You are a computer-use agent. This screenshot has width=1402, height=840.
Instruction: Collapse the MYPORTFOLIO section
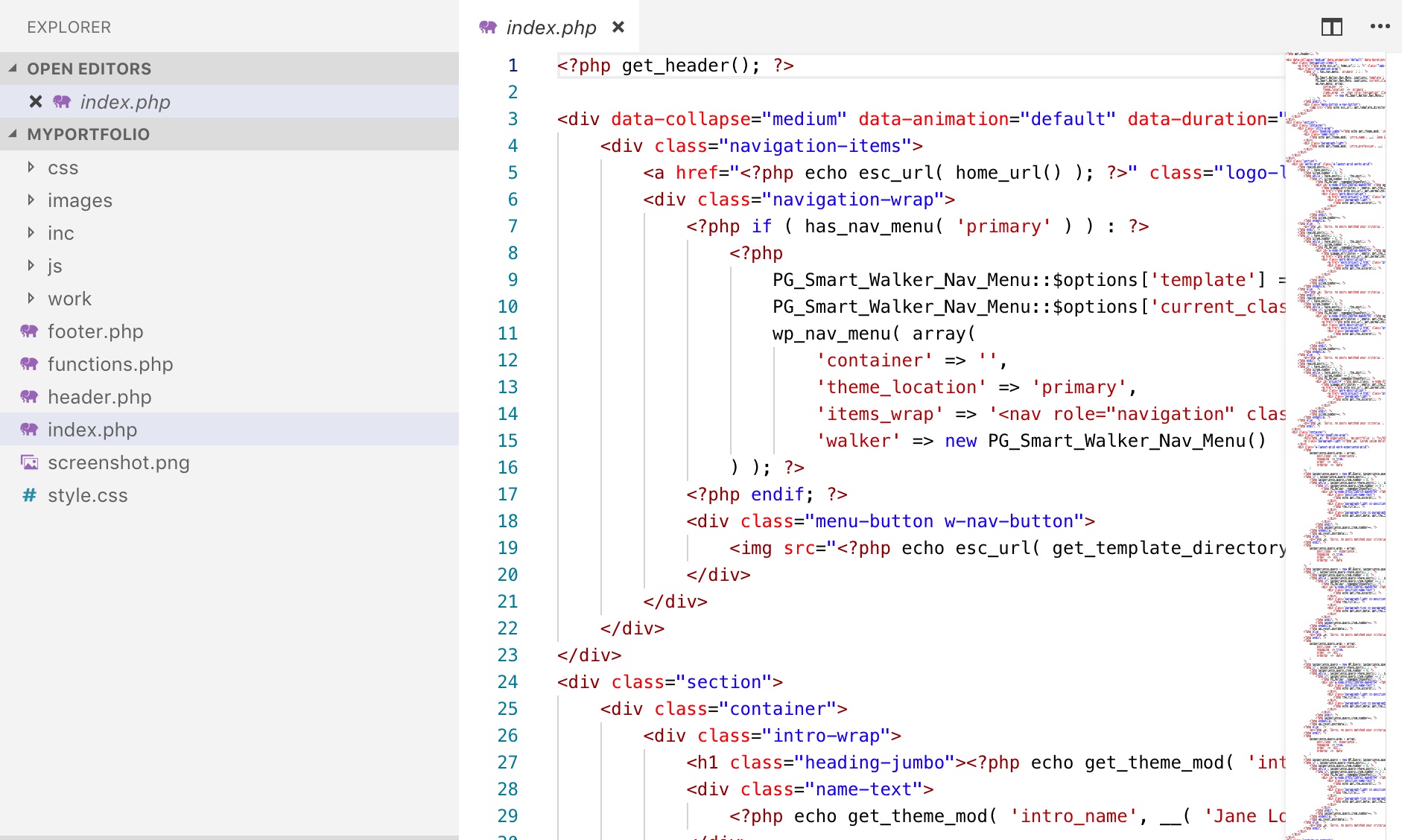[x=12, y=134]
